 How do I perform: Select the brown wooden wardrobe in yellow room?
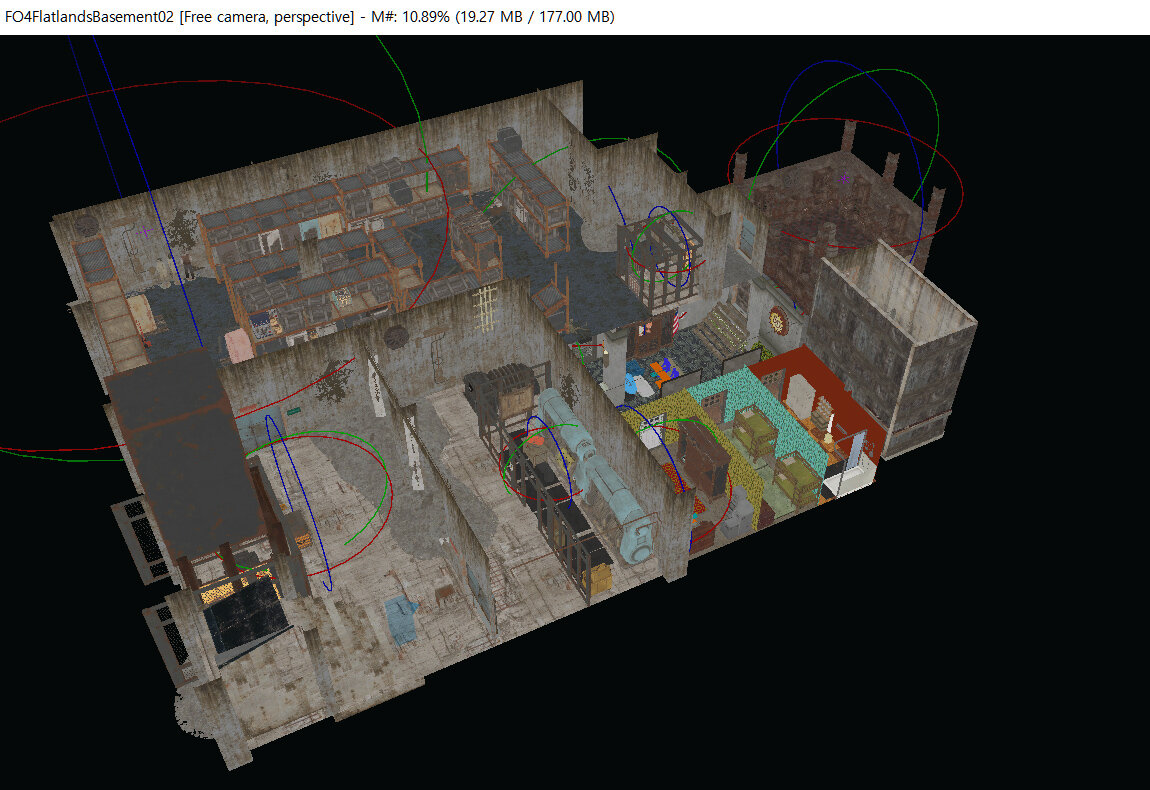coord(706,456)
